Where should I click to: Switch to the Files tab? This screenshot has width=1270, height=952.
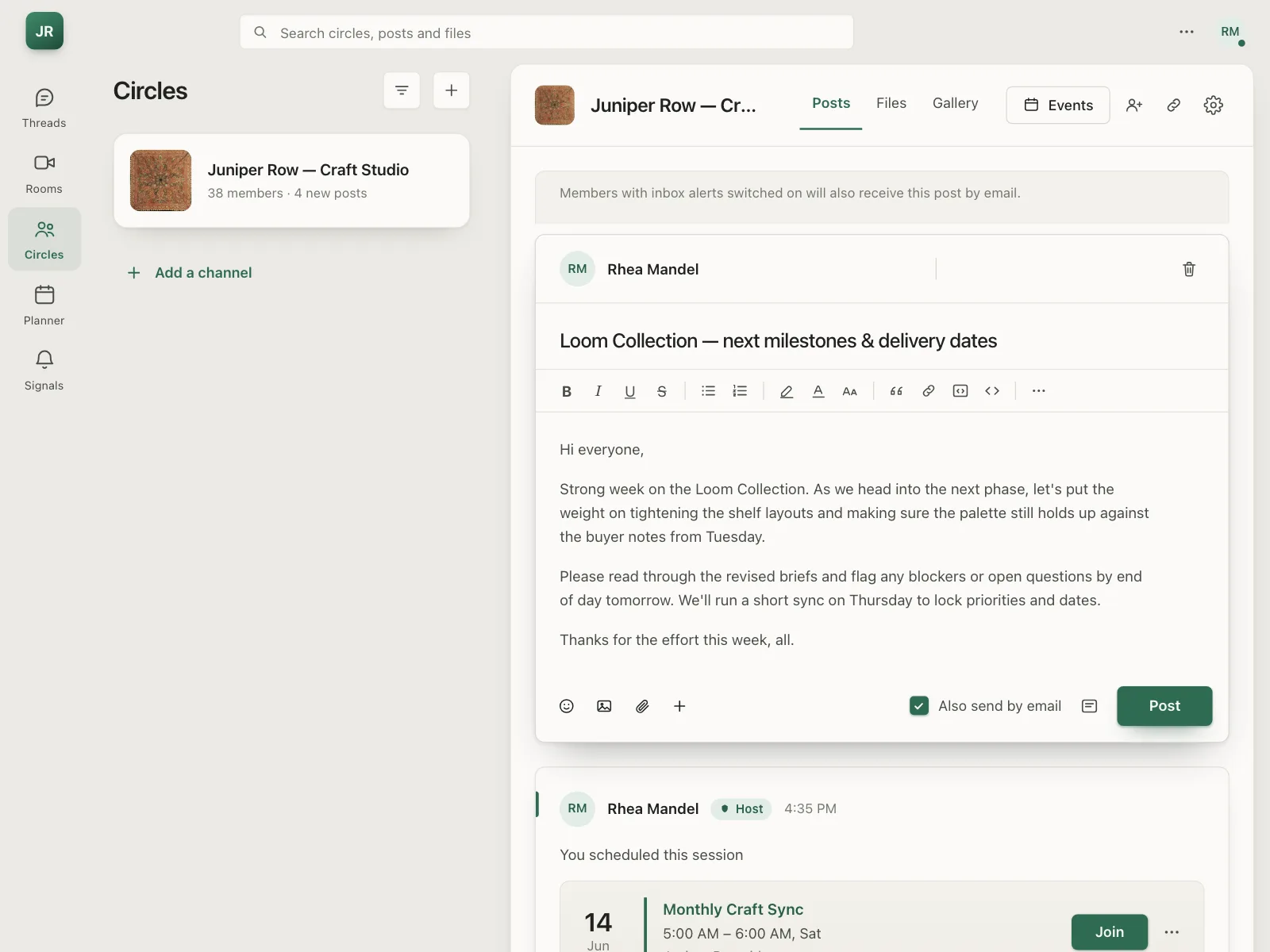(891, 104)
